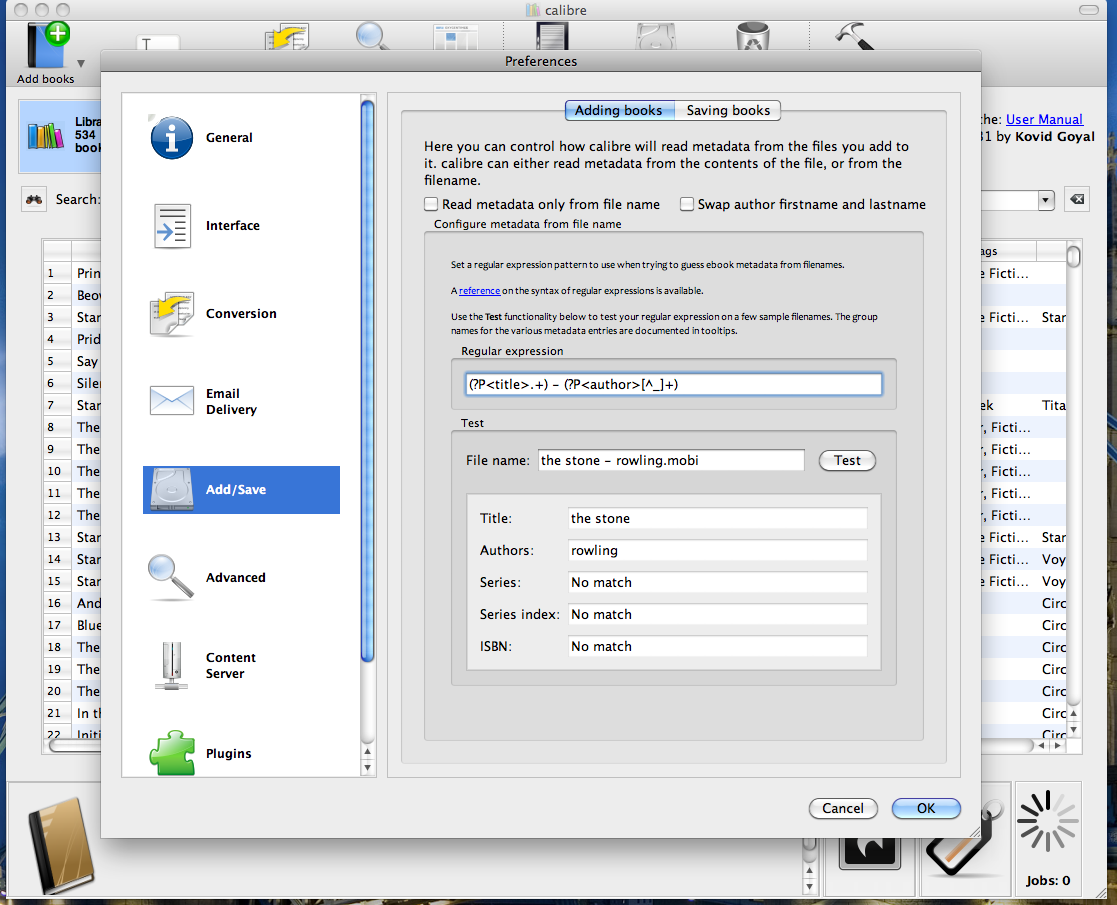Enable Swap author firstname and lastname
This screenshot has width=1117, height=905.
687,205
